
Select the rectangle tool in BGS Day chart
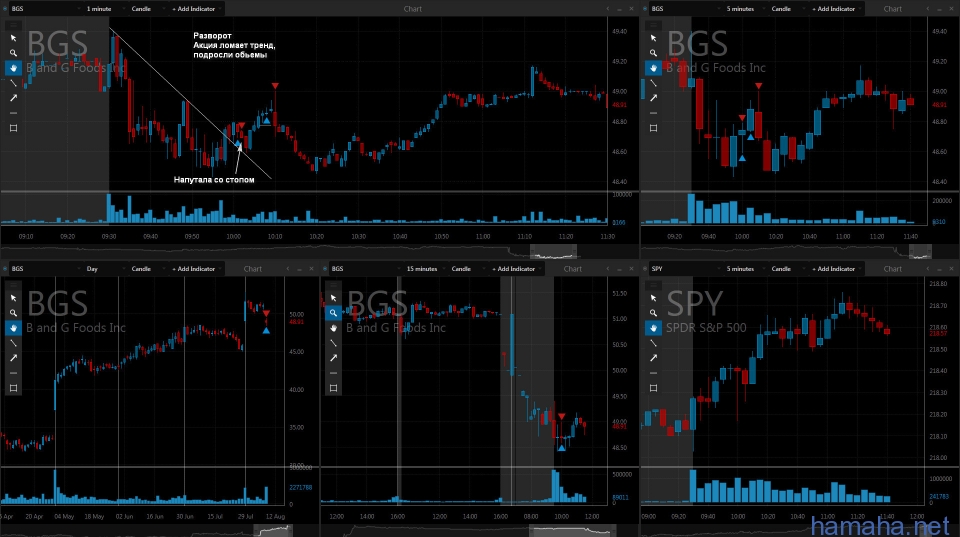coord(13,388)
